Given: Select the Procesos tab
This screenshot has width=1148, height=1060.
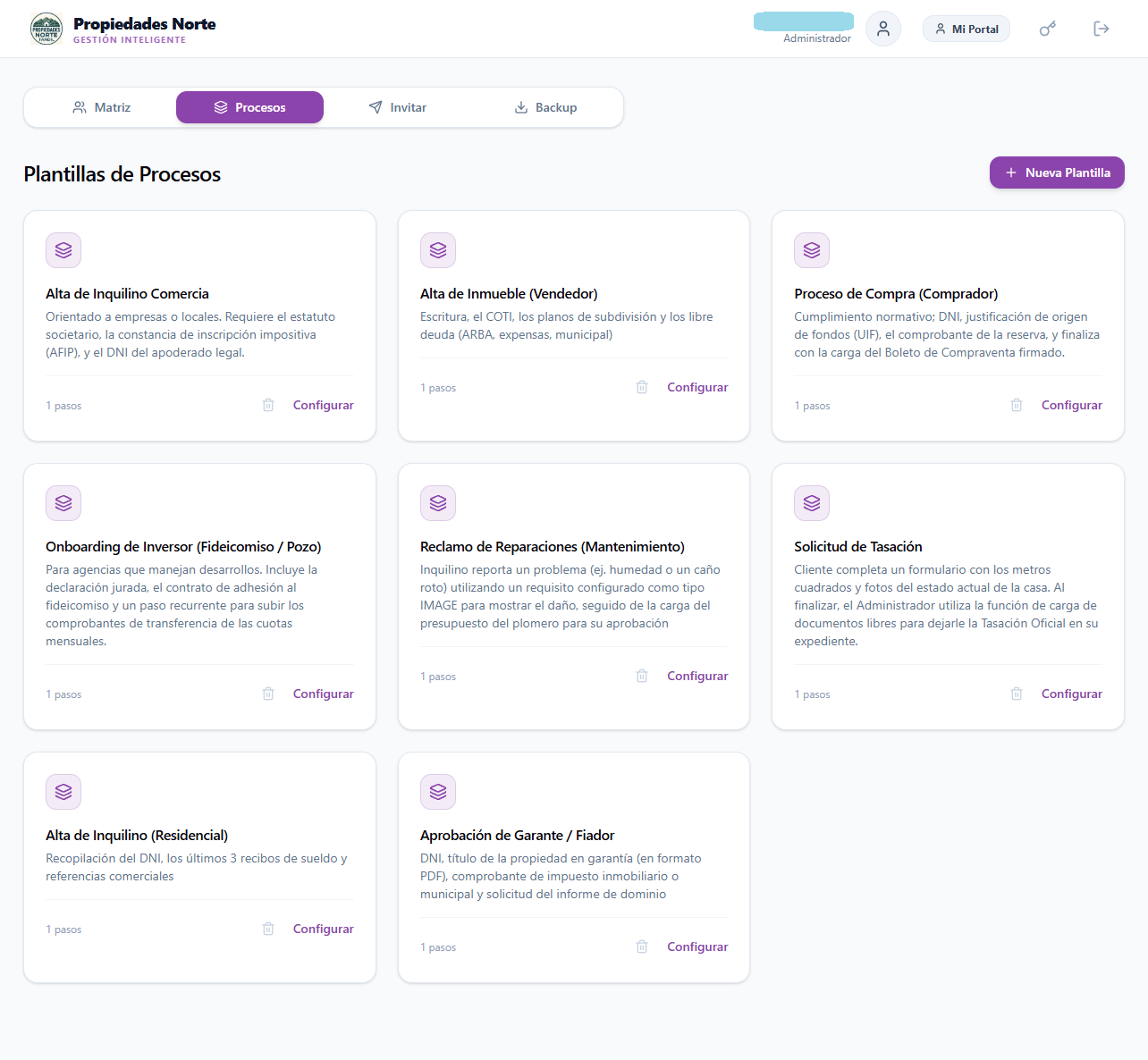Looking at the screenshot, I should pos(249,107).
